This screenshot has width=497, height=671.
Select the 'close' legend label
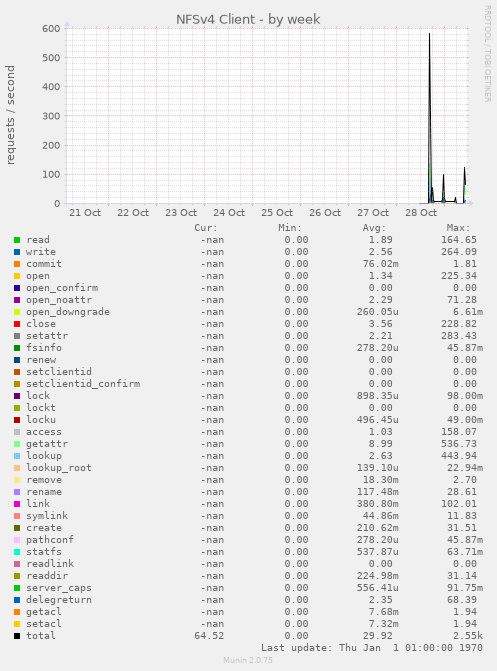point(41,324)
